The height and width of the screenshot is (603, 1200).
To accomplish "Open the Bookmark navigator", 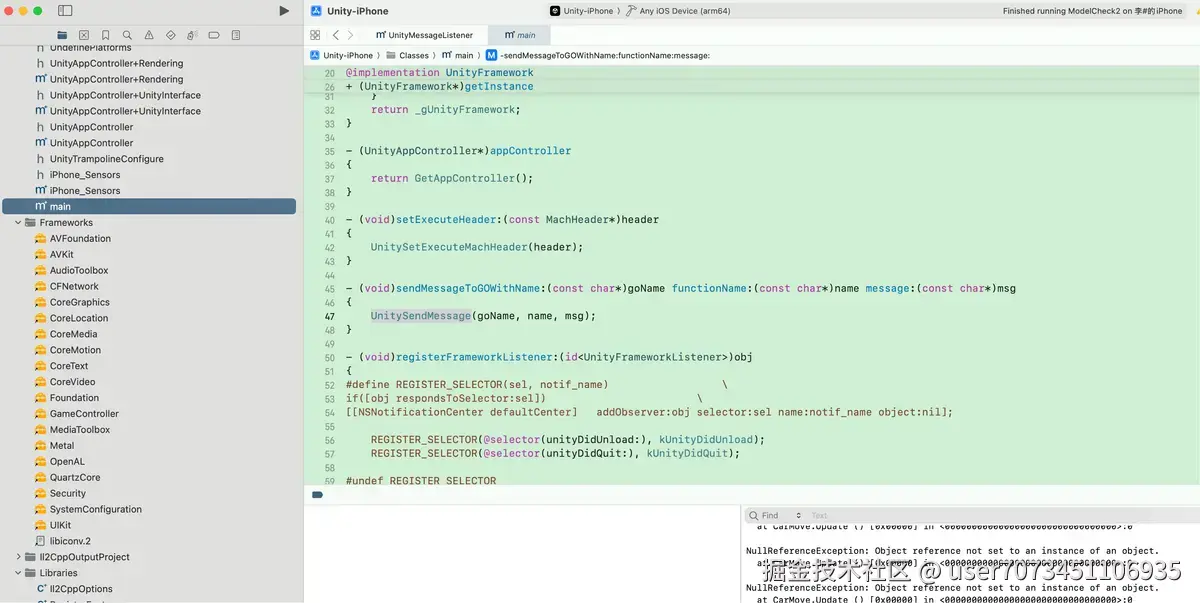I will [x=106, y=35].
